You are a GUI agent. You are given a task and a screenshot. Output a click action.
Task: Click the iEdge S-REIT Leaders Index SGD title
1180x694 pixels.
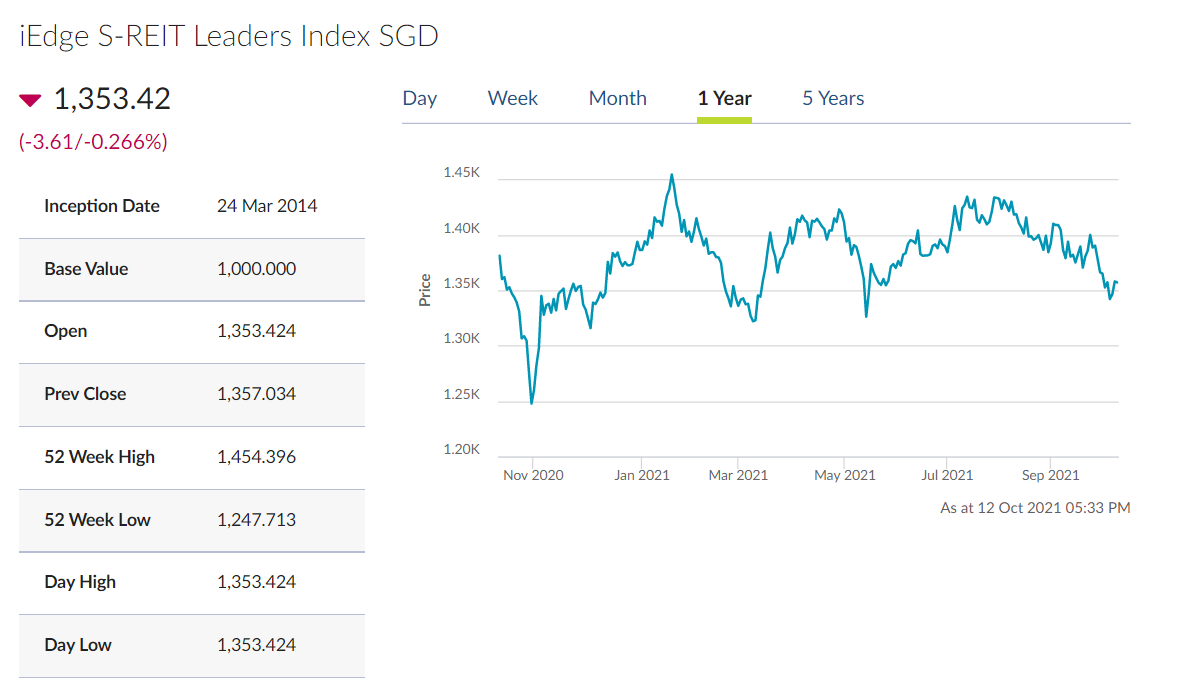[229, 36]
